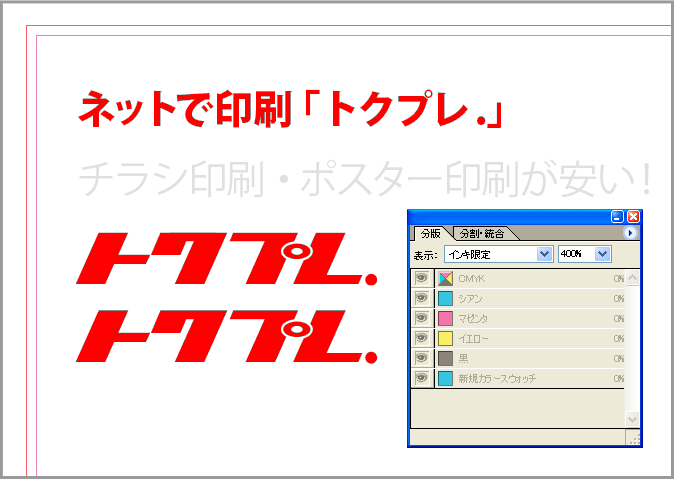Image resolution: width=674 pixels, height=479 pixels.
Task: Click the panel resize grip corner
Action: click(634, 439)
